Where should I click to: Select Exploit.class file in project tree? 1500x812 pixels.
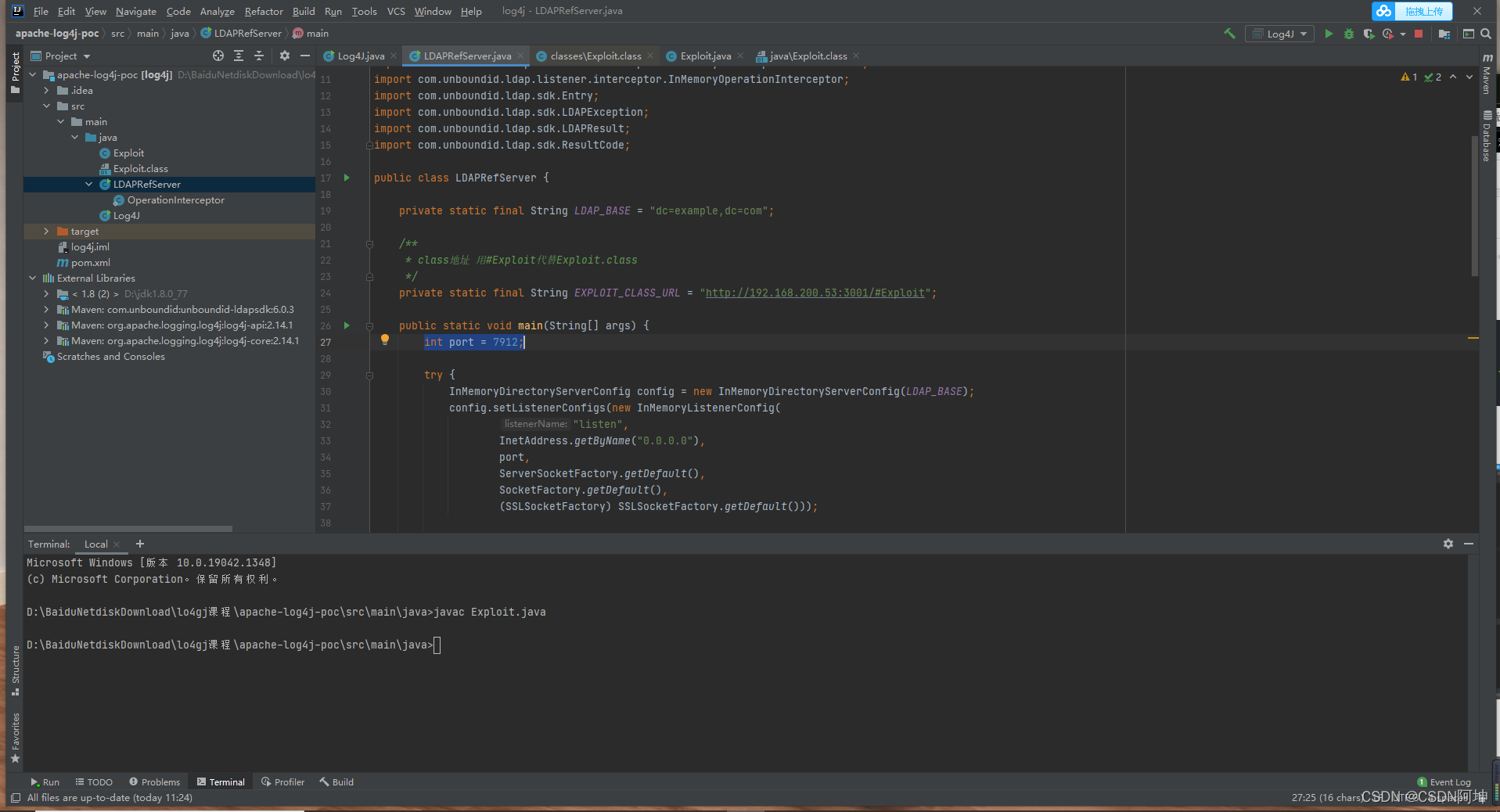[134, 169]
